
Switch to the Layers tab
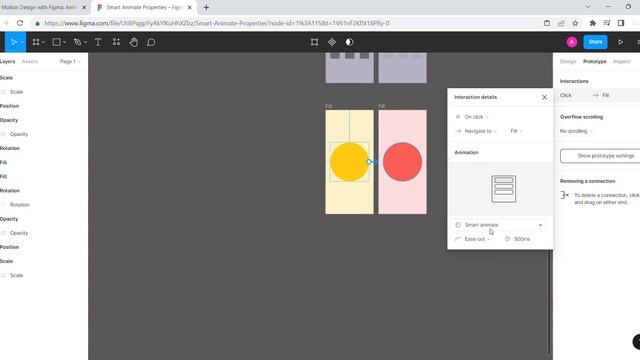point(7,62)
